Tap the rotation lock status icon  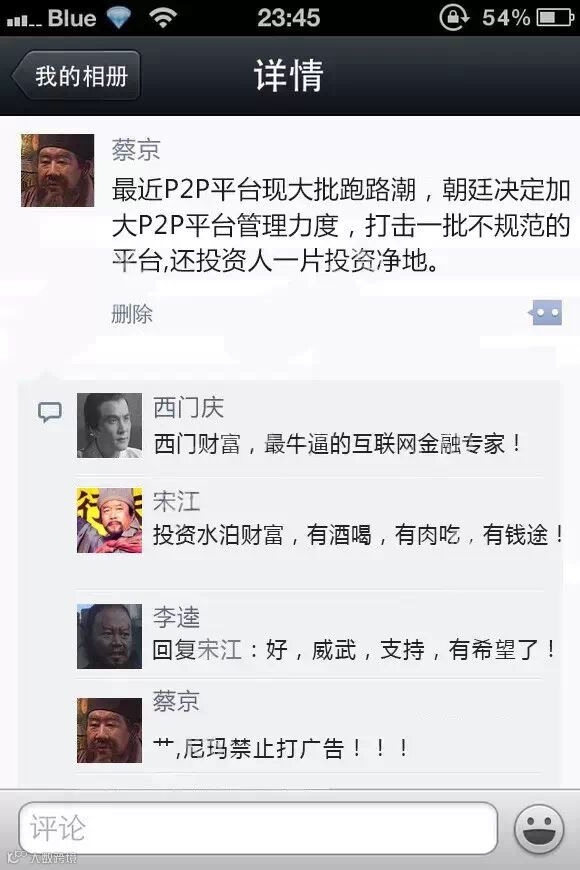455,18
